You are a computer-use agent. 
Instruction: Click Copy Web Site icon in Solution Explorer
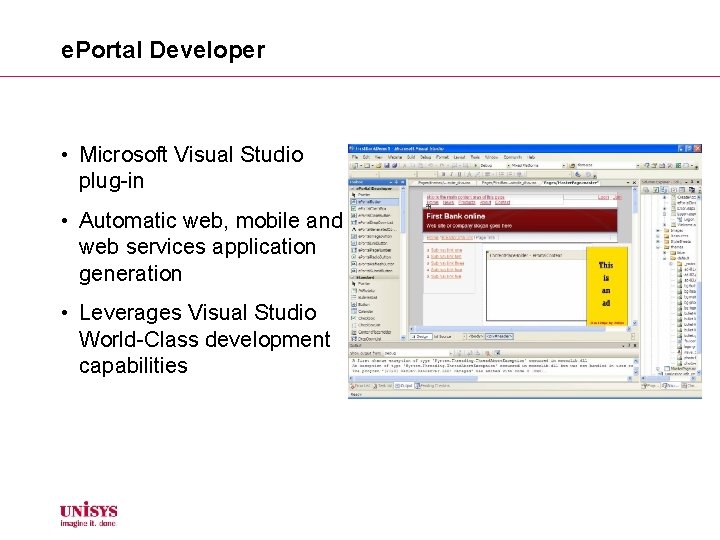692,190
